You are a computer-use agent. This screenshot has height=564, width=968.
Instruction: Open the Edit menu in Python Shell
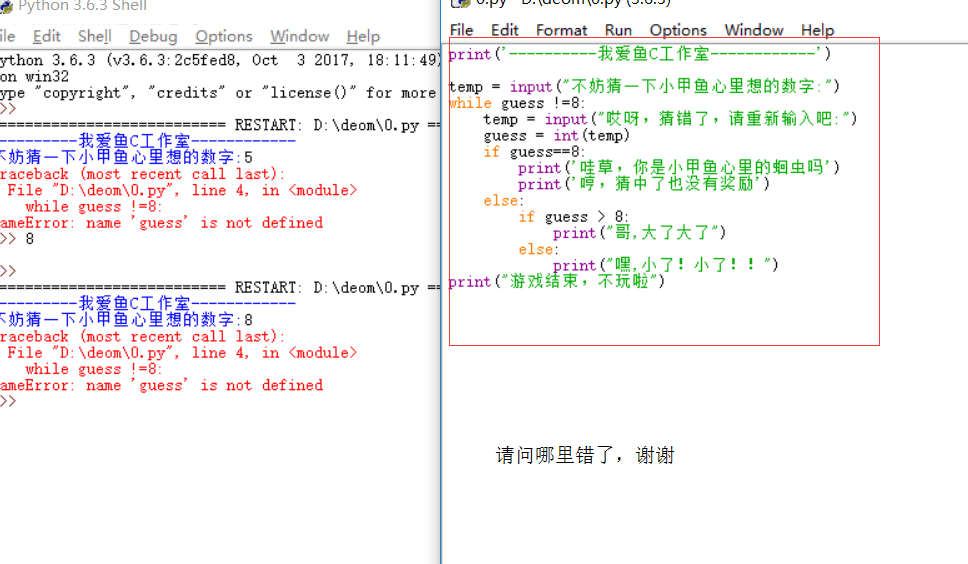click(46, 36)
